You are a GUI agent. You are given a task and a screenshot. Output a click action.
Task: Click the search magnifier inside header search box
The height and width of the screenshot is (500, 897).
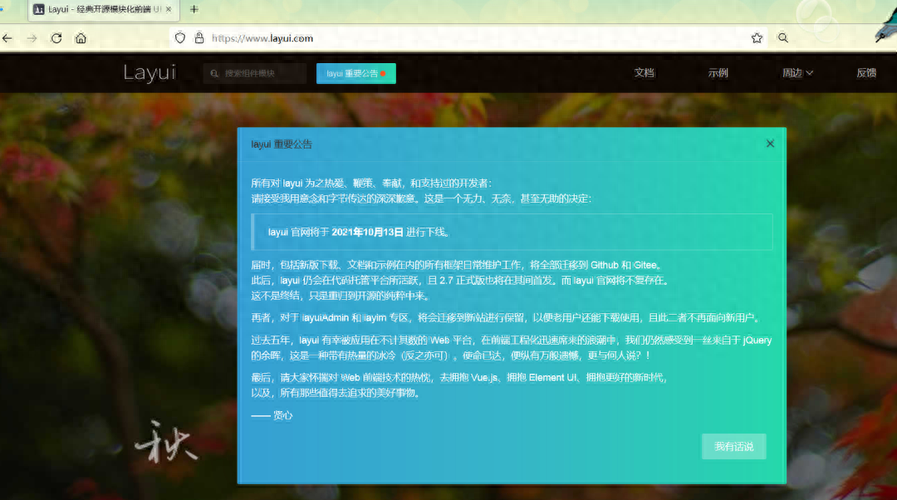point(215,73)
